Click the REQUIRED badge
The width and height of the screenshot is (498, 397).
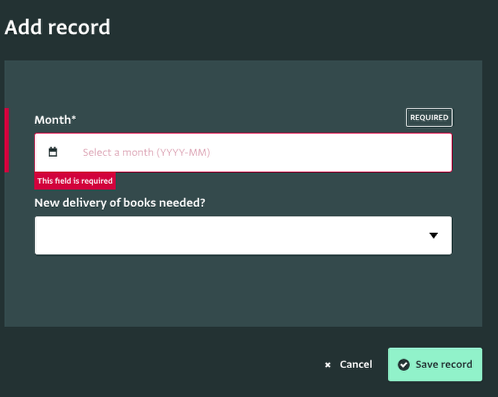point(429,117)
